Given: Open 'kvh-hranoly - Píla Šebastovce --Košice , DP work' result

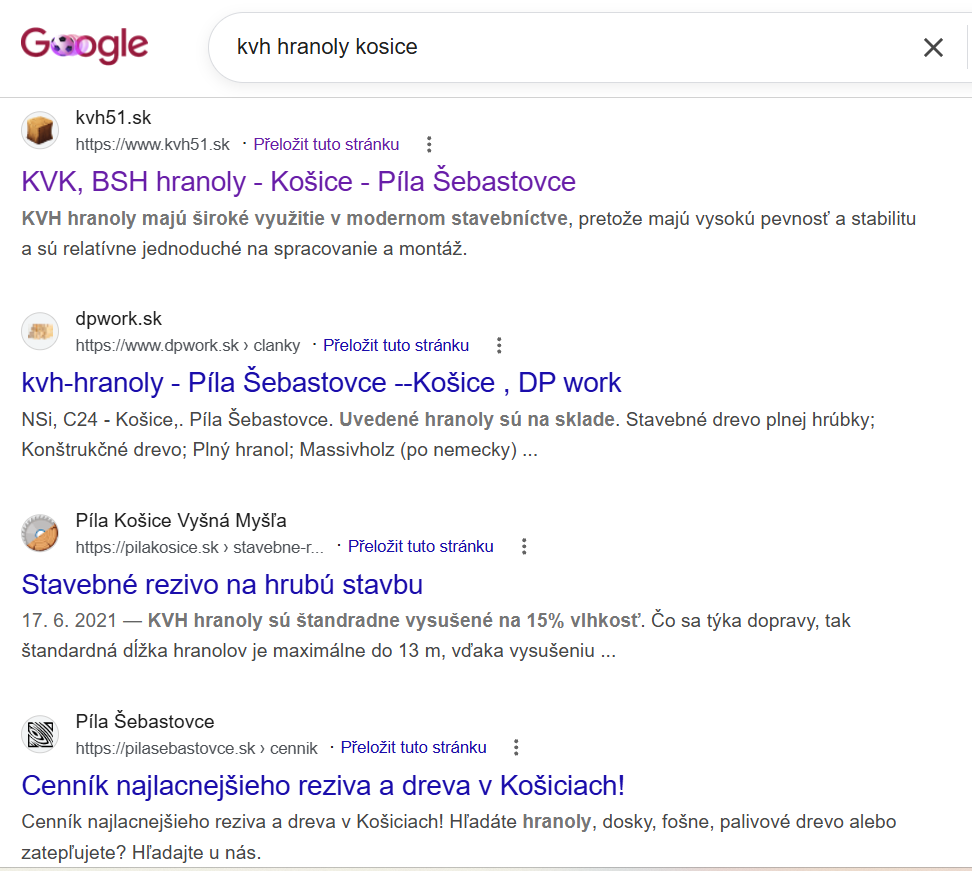Looking at the screenshot, I should (x=321, y=382).
